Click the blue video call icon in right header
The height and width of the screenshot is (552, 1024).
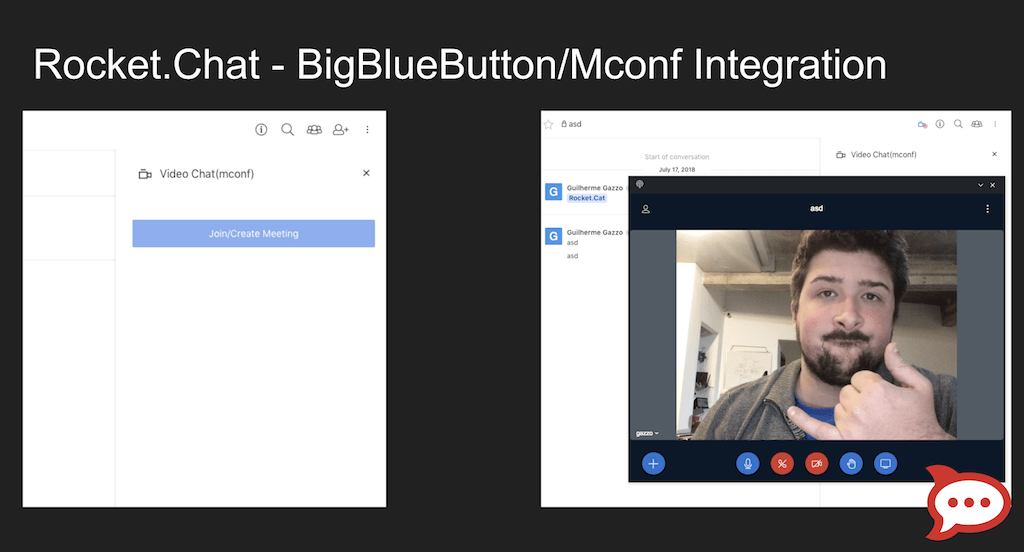coord(922,124)
